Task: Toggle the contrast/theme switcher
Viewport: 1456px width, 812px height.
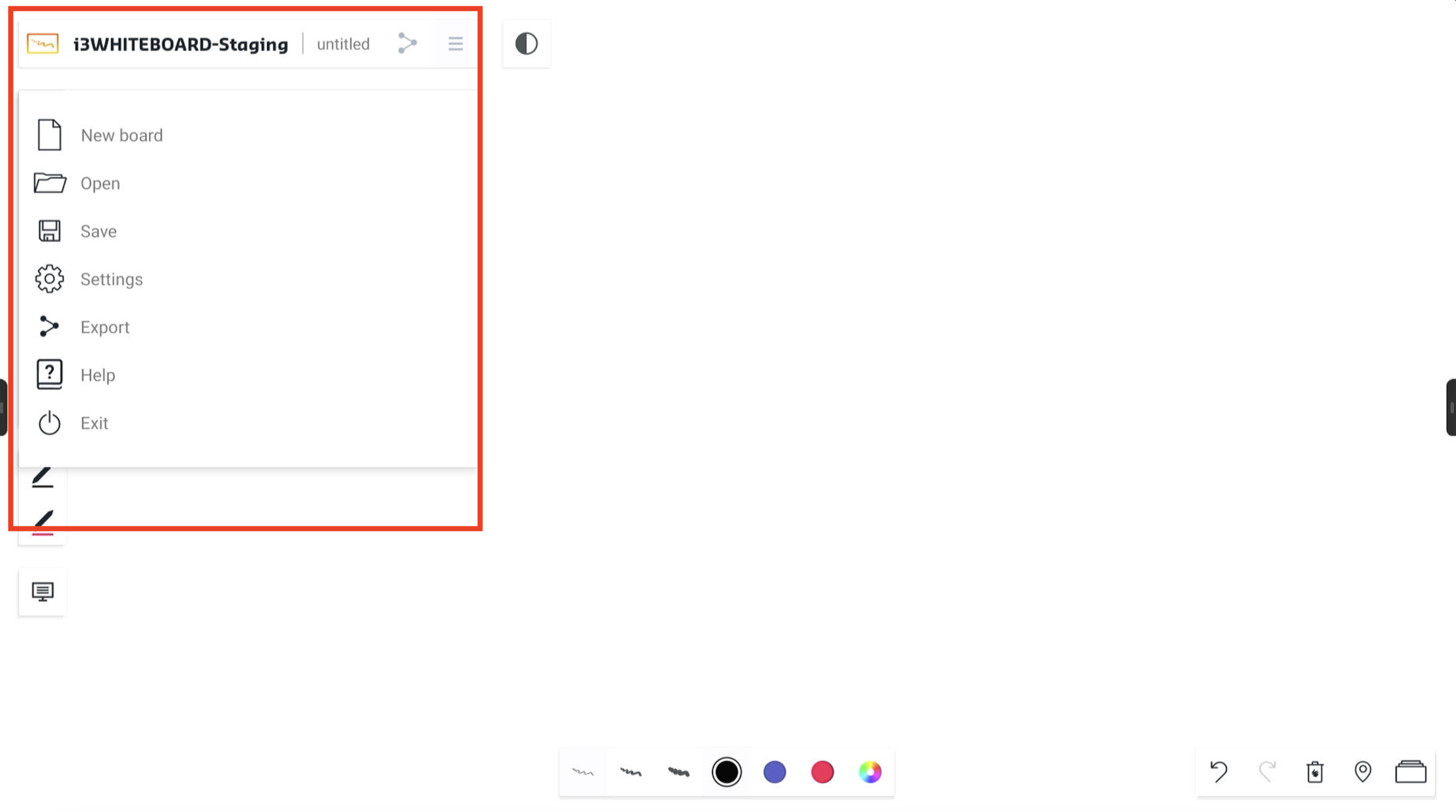Action: tap(526, 43)
